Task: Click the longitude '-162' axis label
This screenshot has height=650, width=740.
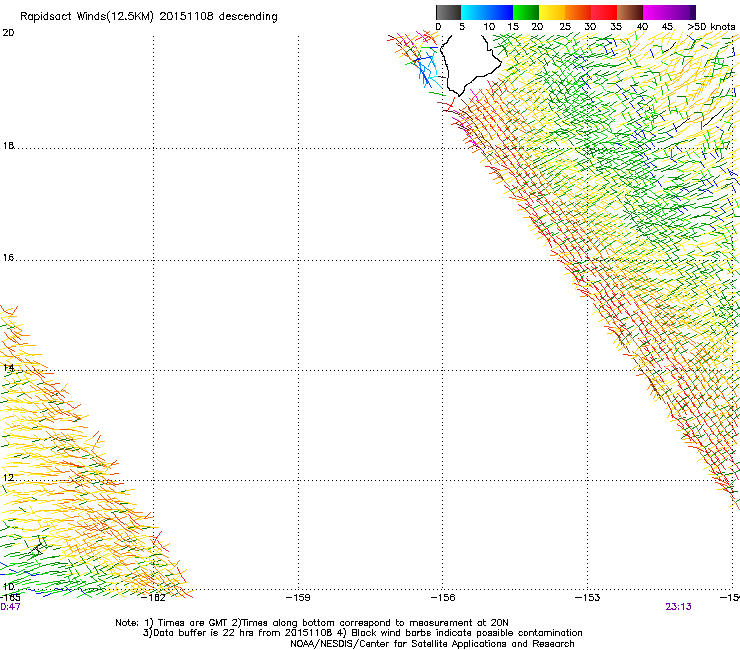Action: coord(154,598)
